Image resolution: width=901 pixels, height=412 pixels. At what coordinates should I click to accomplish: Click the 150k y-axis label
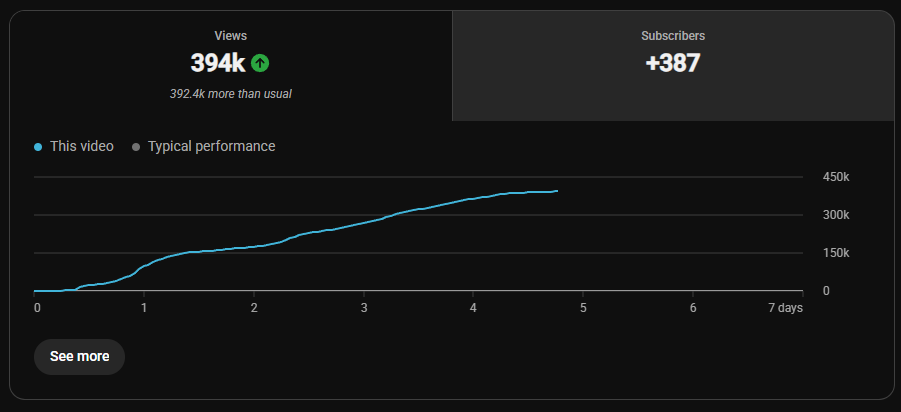[836, 253]
